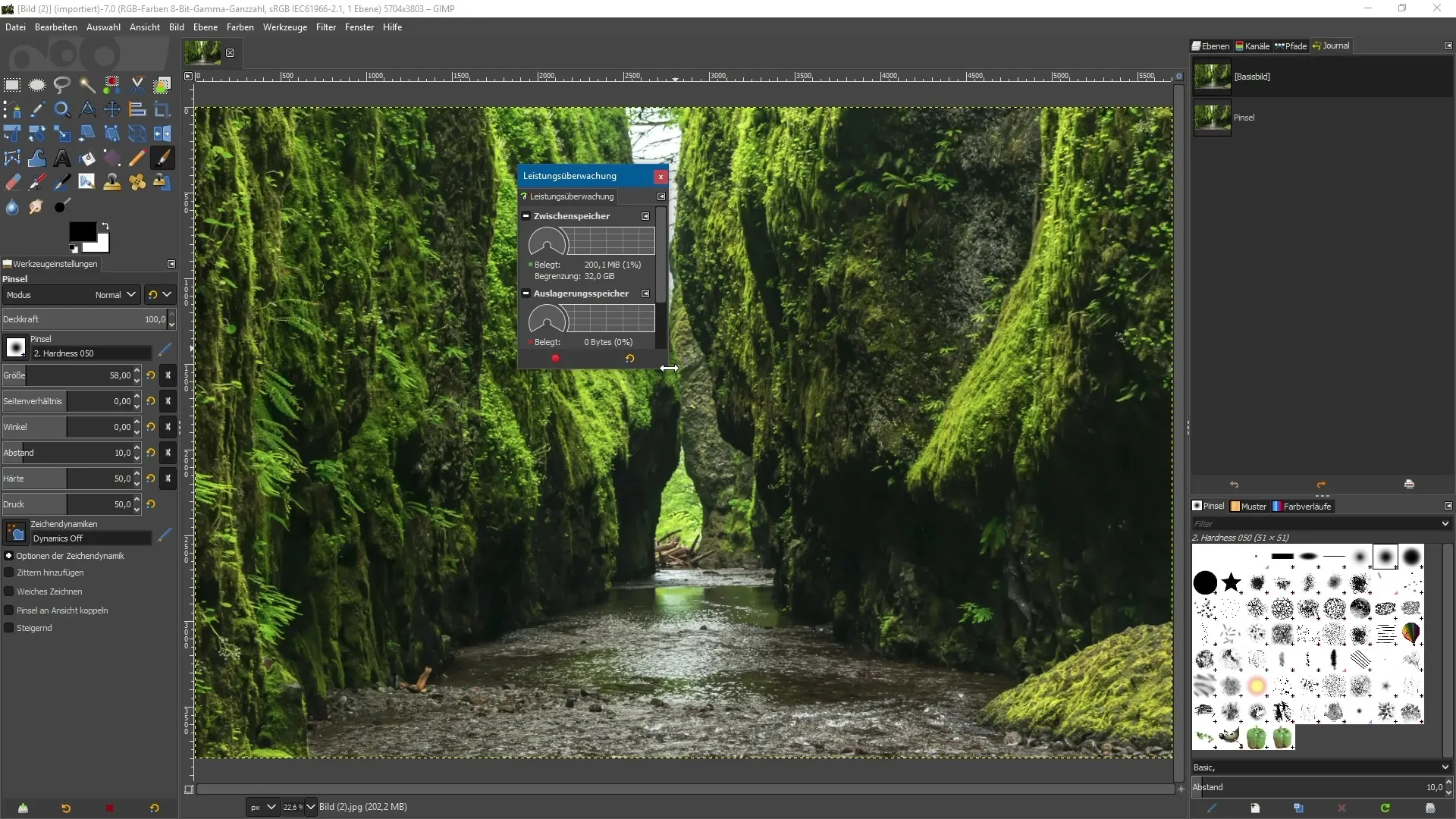Expand Optionen der Zeichendynamik

(9, 556)
